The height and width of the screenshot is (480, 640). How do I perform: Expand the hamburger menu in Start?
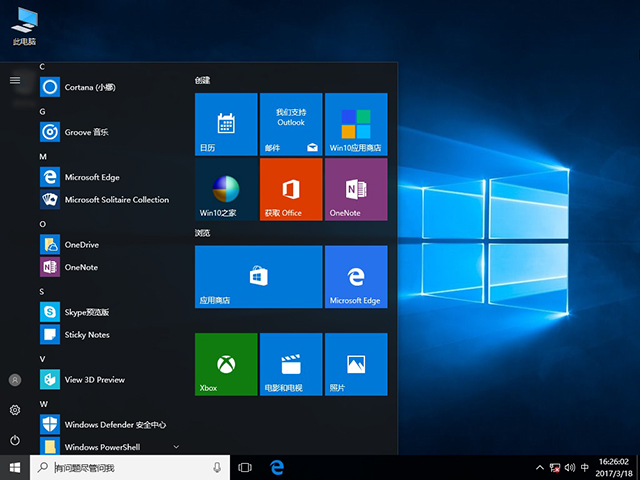15,80
